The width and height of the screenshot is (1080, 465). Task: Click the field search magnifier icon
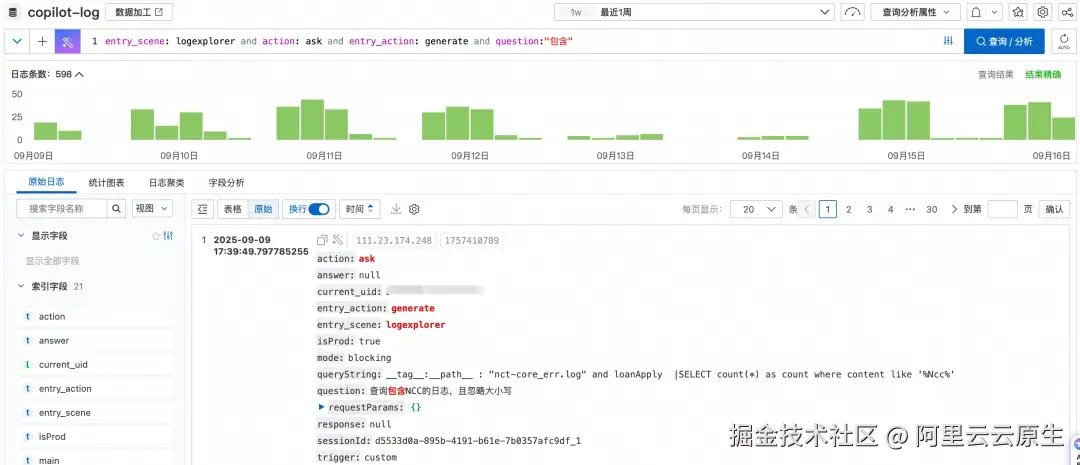pos(116,208)
